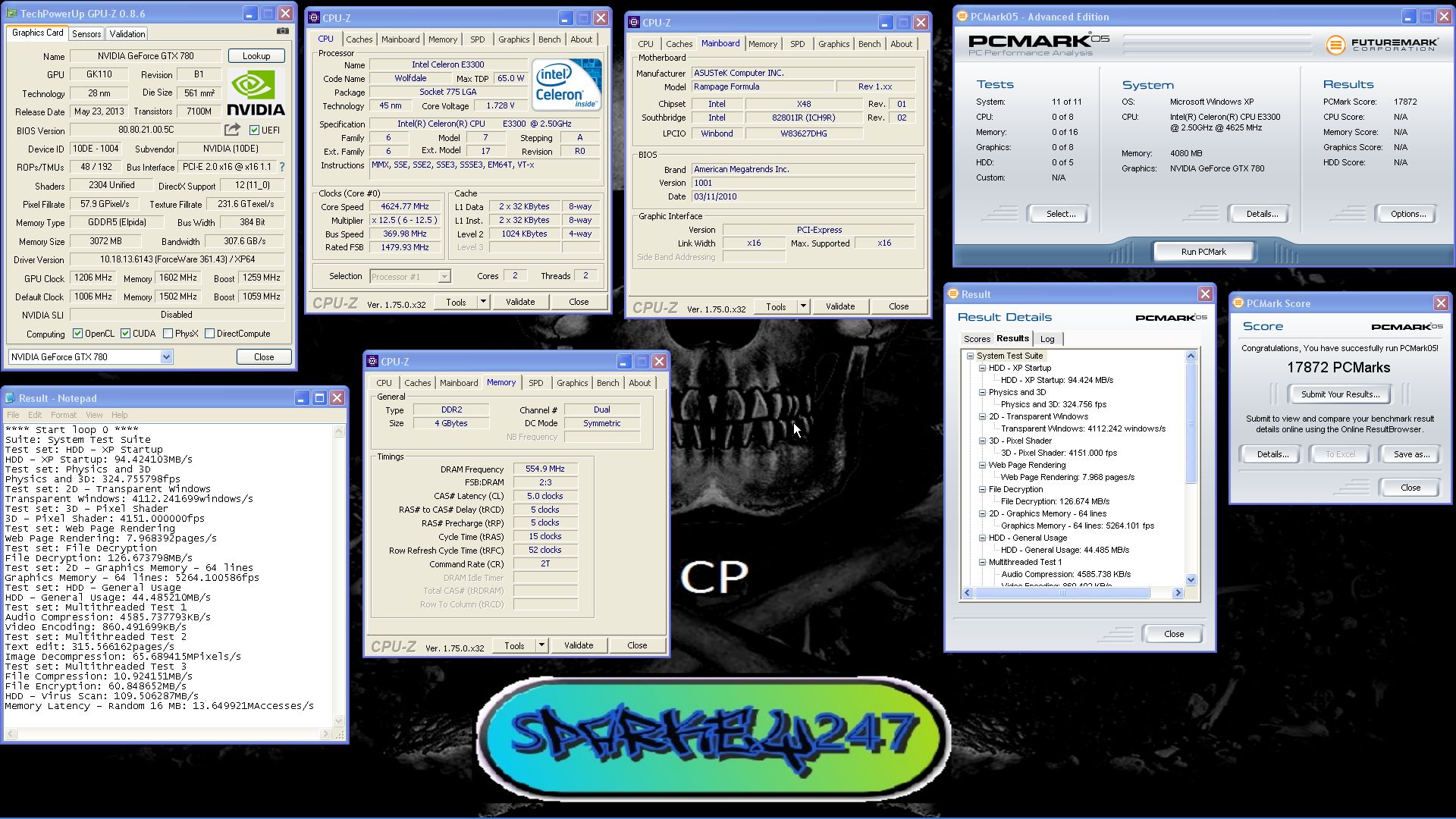Open the GeForce GTX 780 GPU selector dropdown
Image resolution: width=1456 pixels, height=819 pixels.
pos(166,357)
